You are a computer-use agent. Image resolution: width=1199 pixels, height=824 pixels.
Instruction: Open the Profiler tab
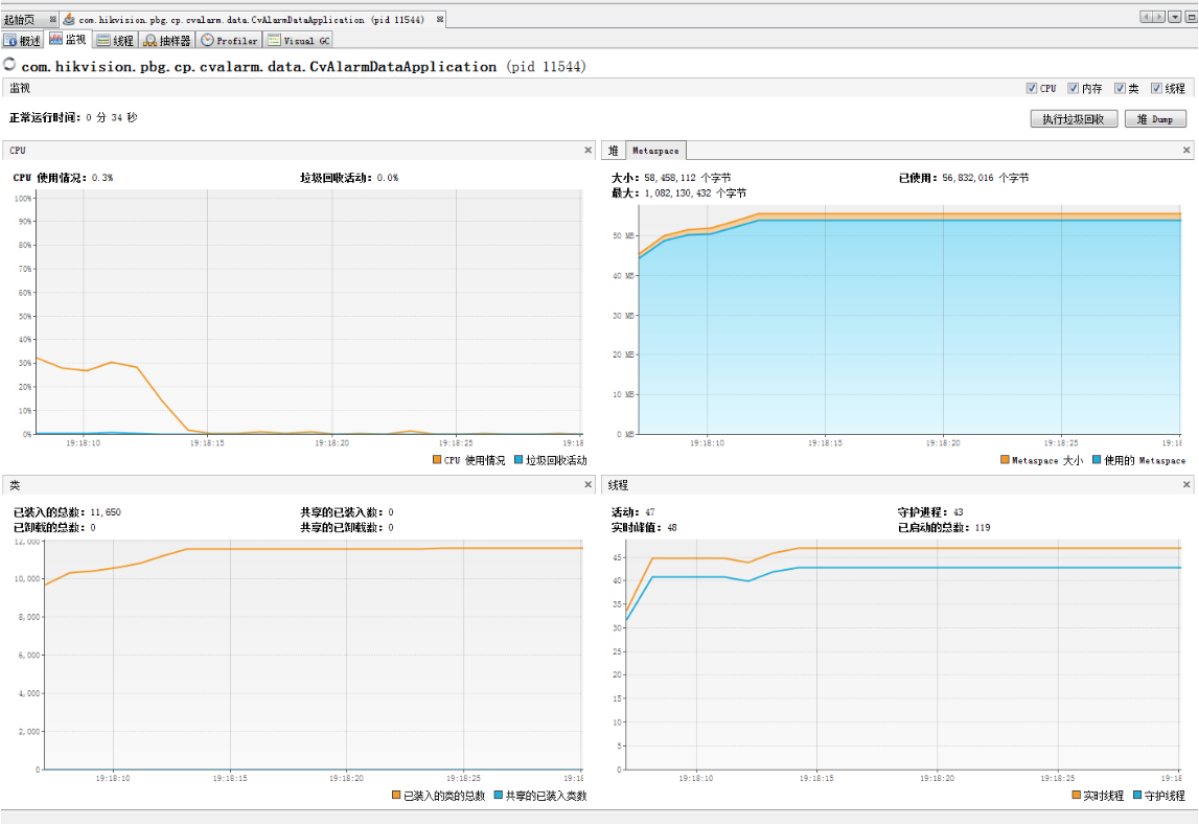229,41
